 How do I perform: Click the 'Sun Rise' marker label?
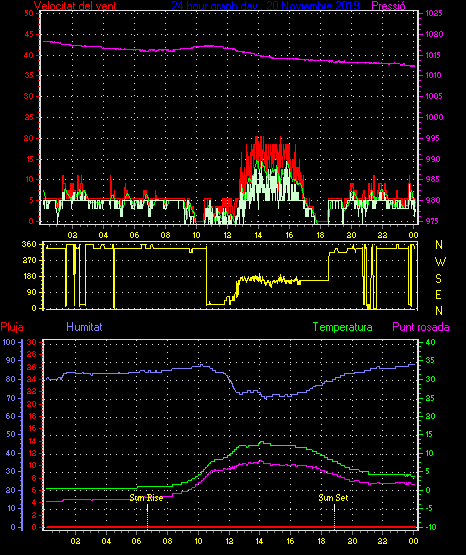[x=146, y=498]
